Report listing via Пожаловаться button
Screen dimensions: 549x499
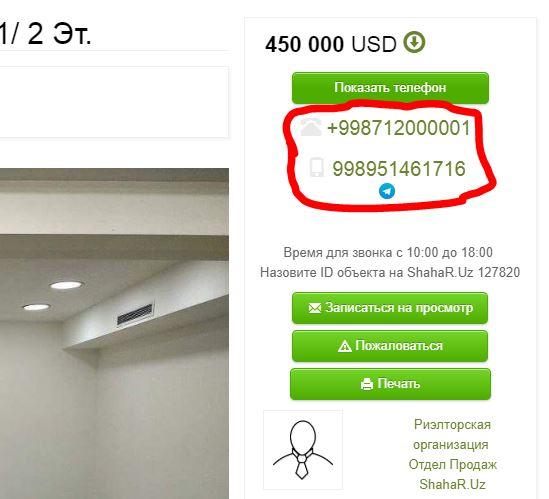pos(390,346)
